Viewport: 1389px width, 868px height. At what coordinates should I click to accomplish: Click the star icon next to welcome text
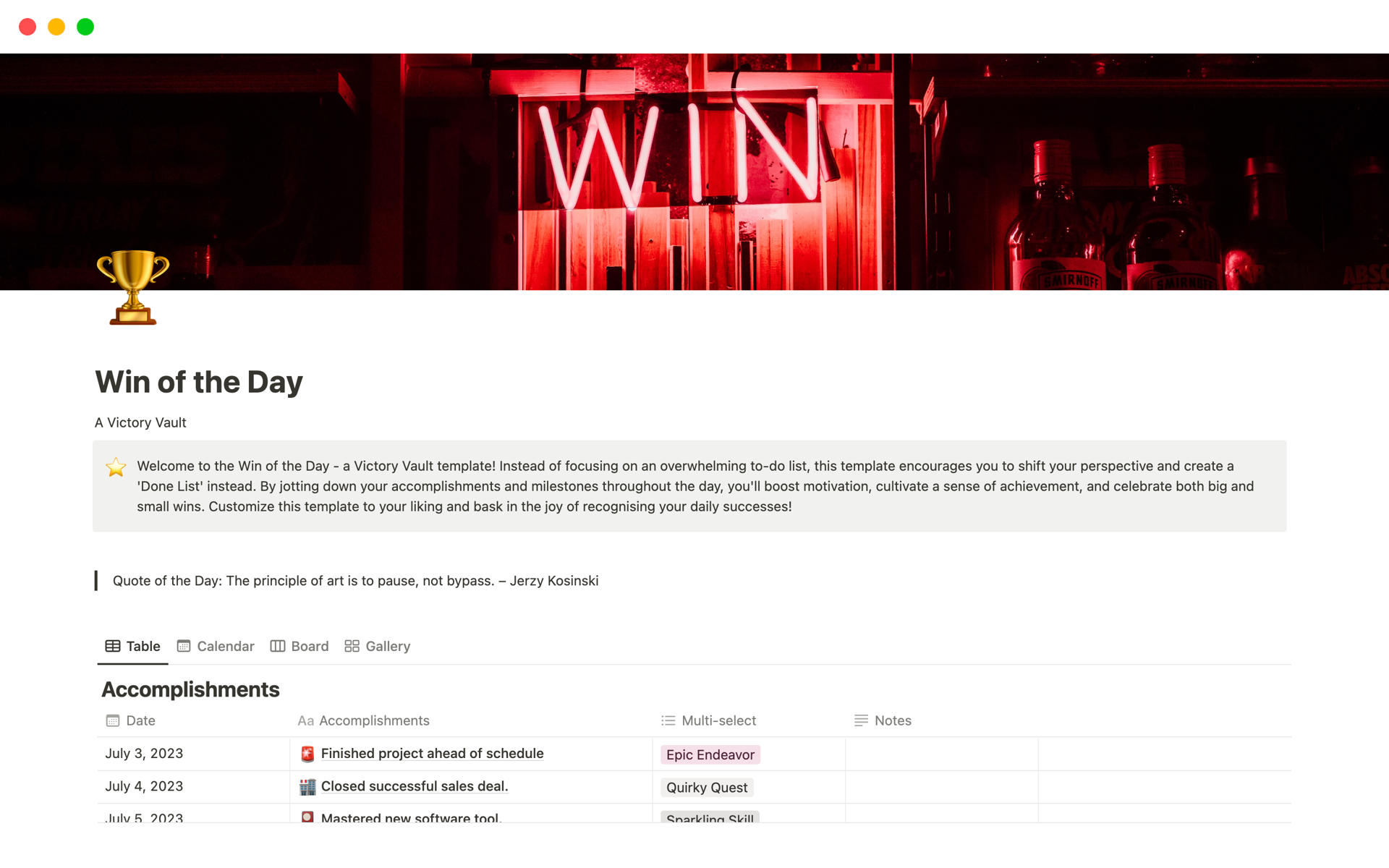coord(117,465)
